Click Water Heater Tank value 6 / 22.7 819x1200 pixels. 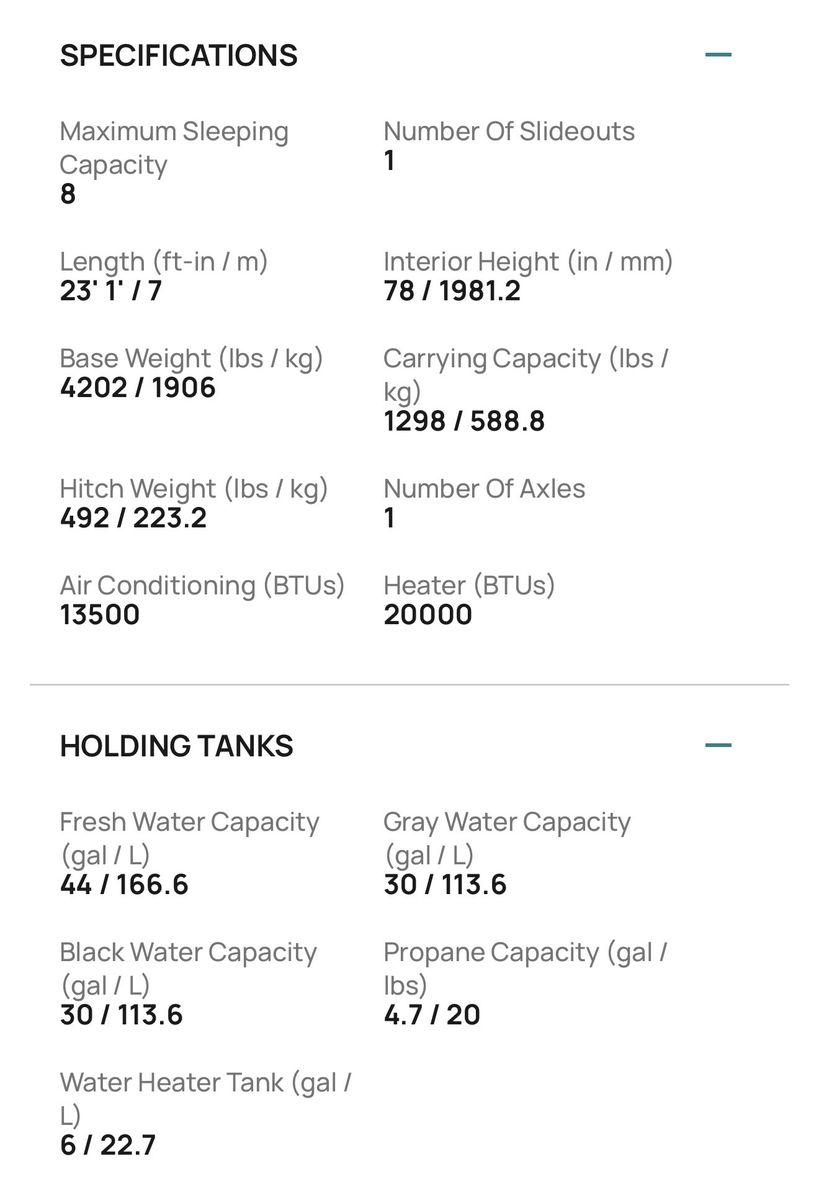[x=108, y=1145]
